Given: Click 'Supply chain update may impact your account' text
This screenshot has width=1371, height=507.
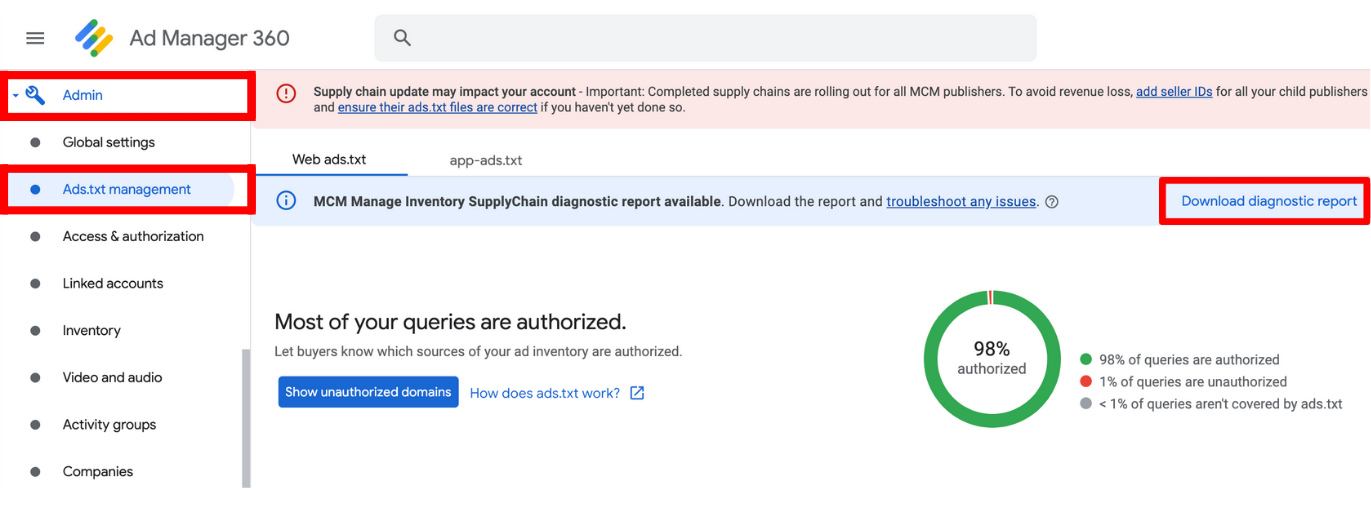Looking at the screenshot, I should coord(445,91).
